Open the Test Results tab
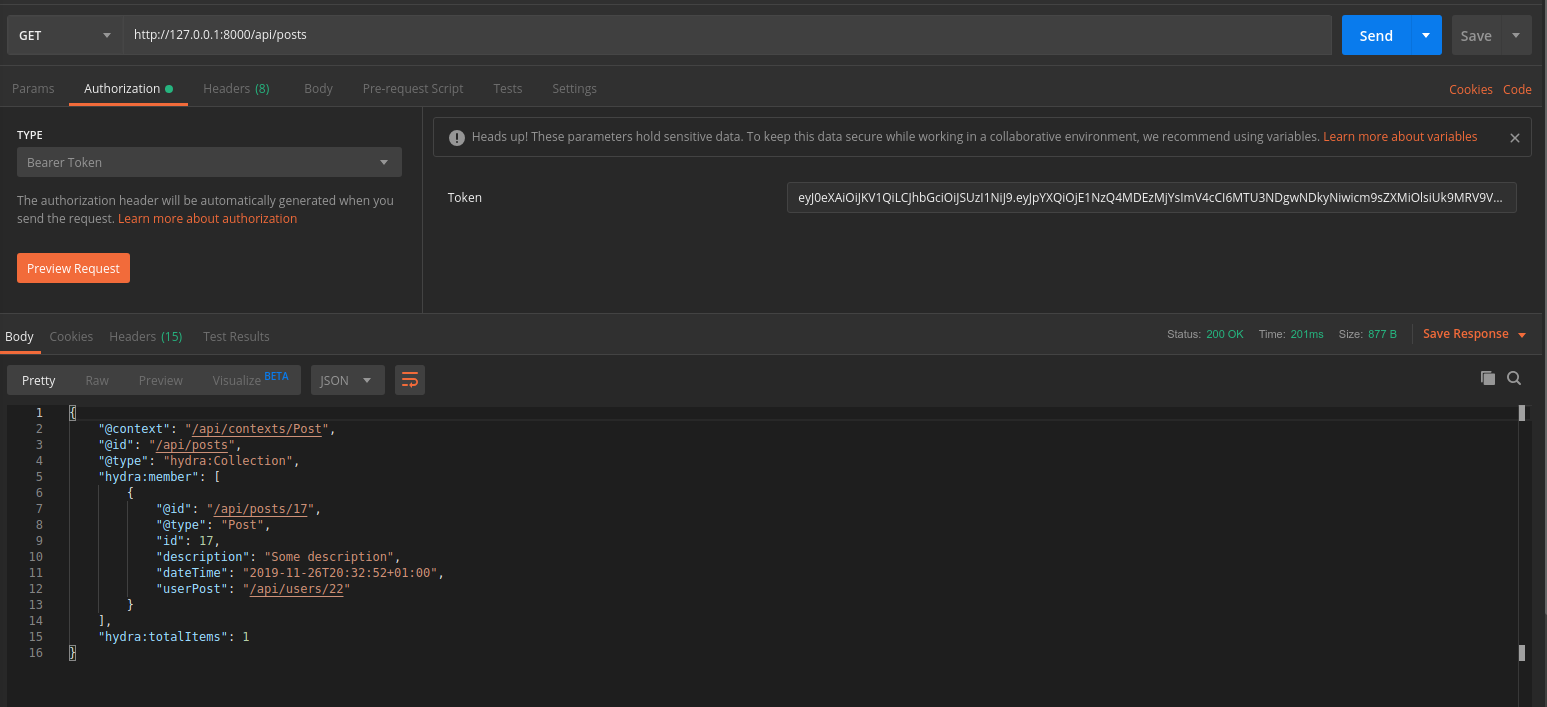 pos(236,336)
